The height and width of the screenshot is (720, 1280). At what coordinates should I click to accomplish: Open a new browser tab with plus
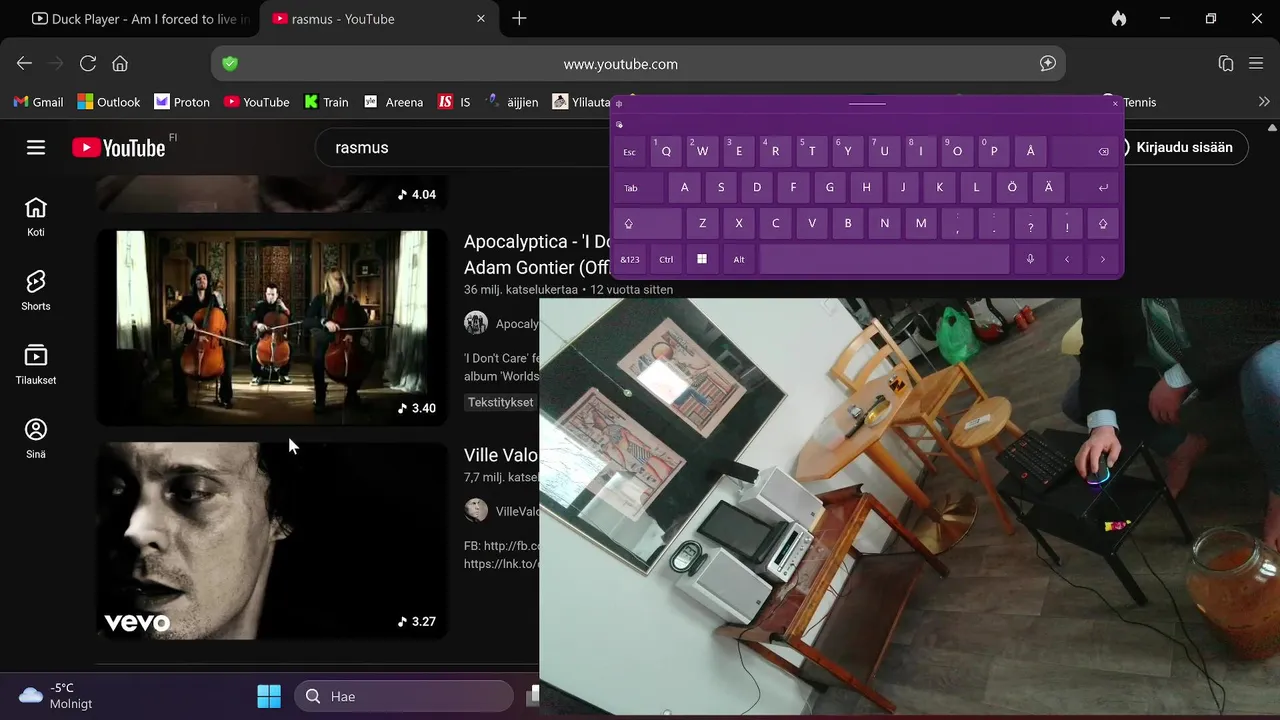pyautogui.click(x=519, y=18)
